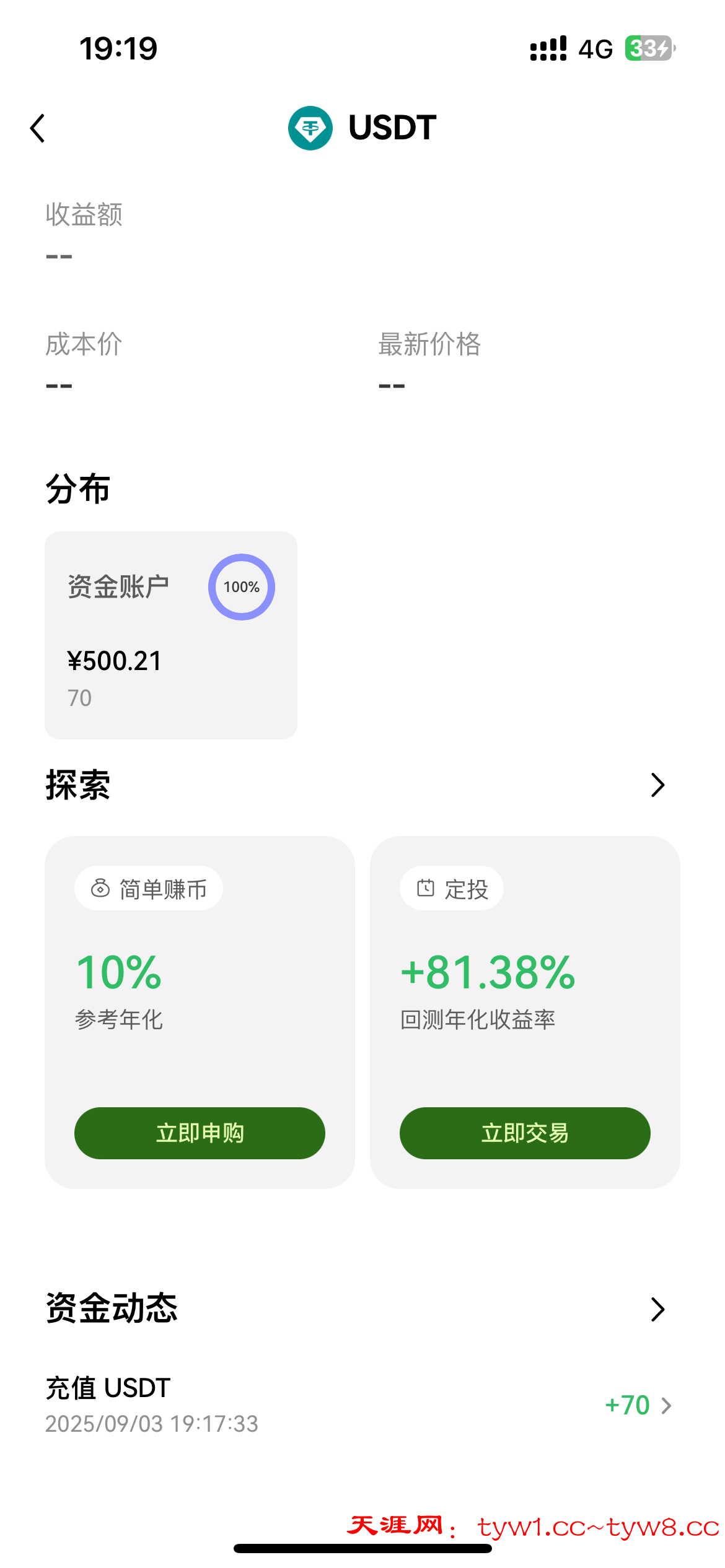The height and width of the screenshot is (1568, 725).
Task: Tap the 100% circular progress ring
Action: [242, 587]
